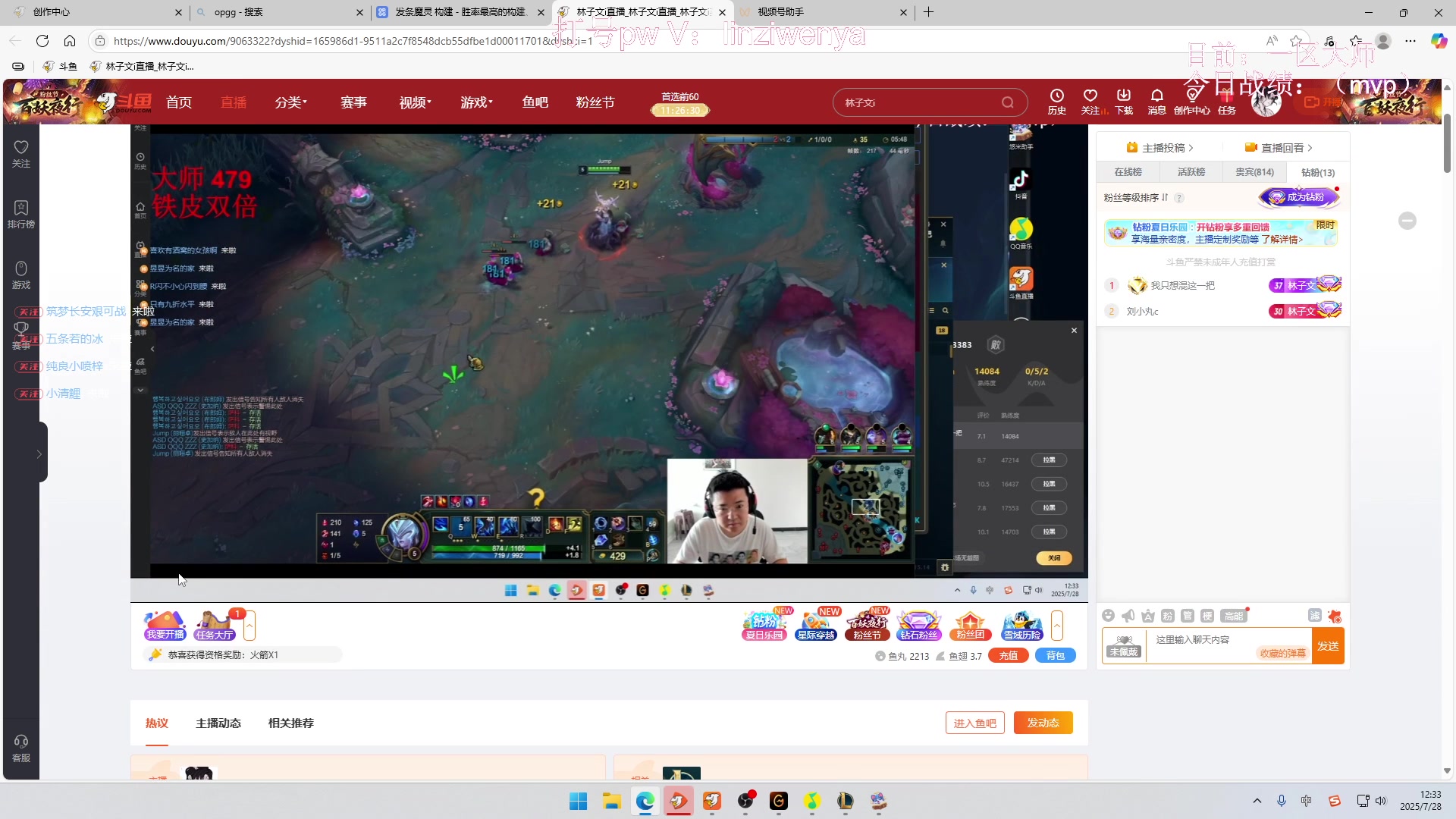
Task: Click the 粉 fan badge icon in chat toolbar
Action: (1168, 616)
